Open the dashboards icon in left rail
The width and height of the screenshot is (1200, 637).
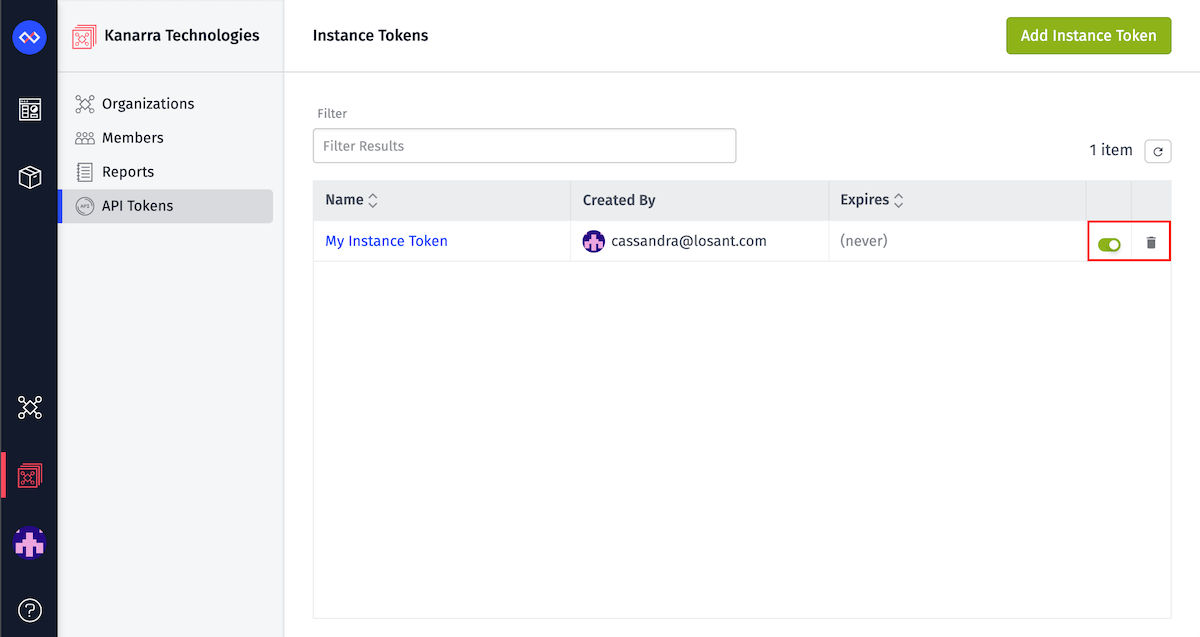pos(29,109)
